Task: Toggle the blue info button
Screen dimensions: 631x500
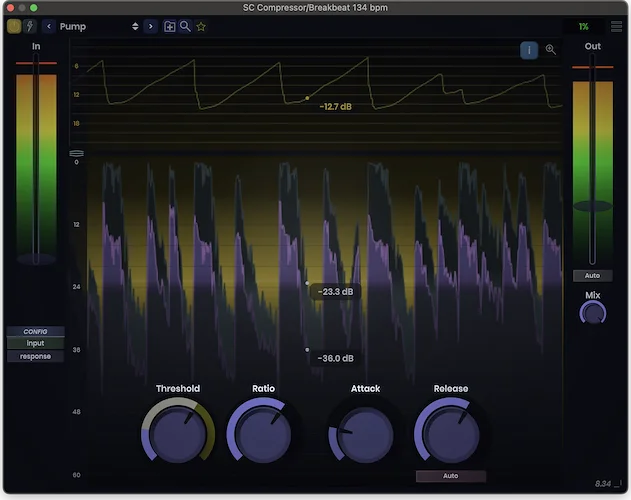Action: click(x=529, y=50)
